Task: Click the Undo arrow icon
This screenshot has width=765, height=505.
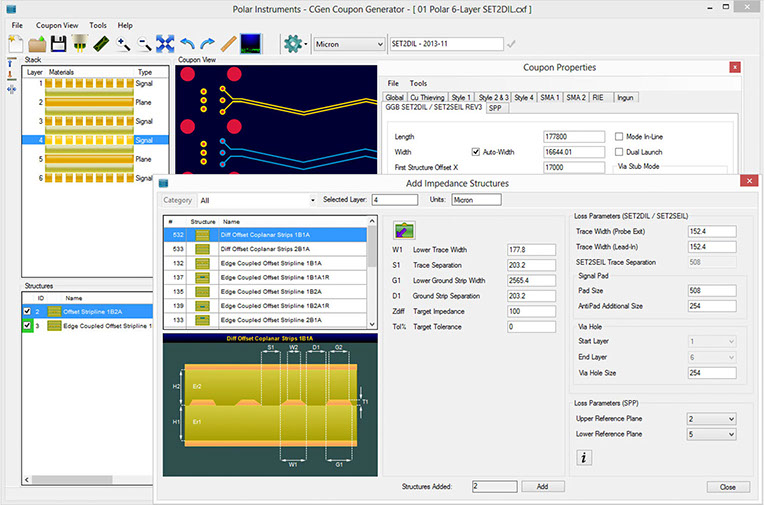Action: coord(187,44)
